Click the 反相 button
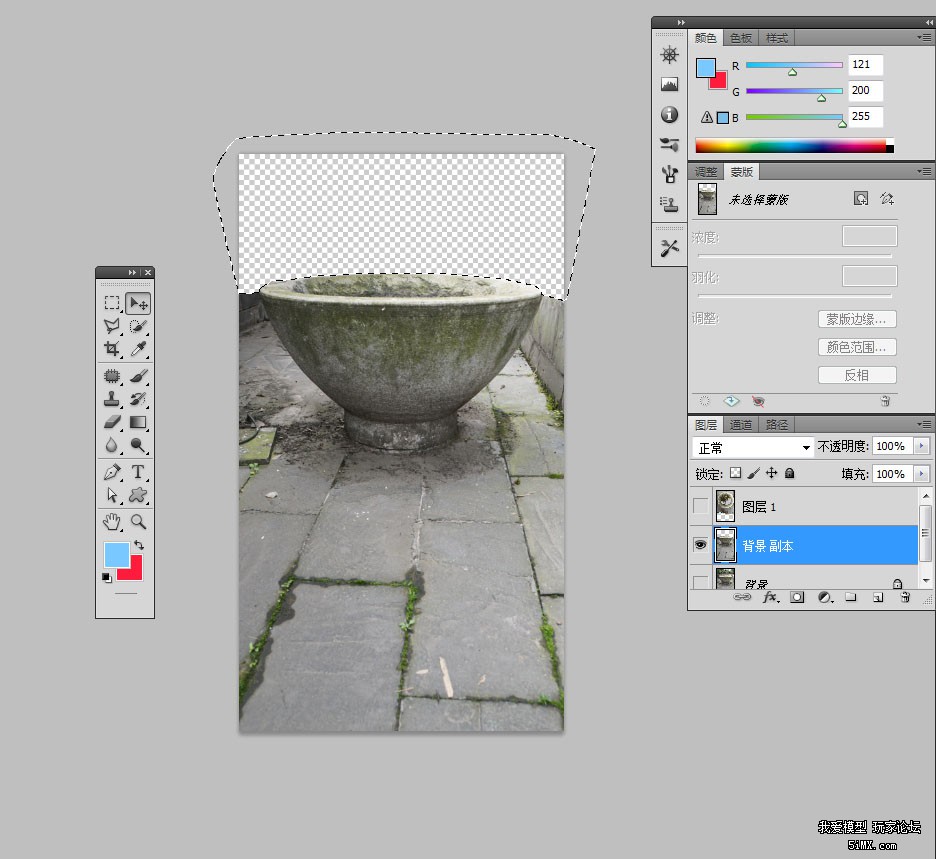936x859 pixels. [x=856, y=375]
